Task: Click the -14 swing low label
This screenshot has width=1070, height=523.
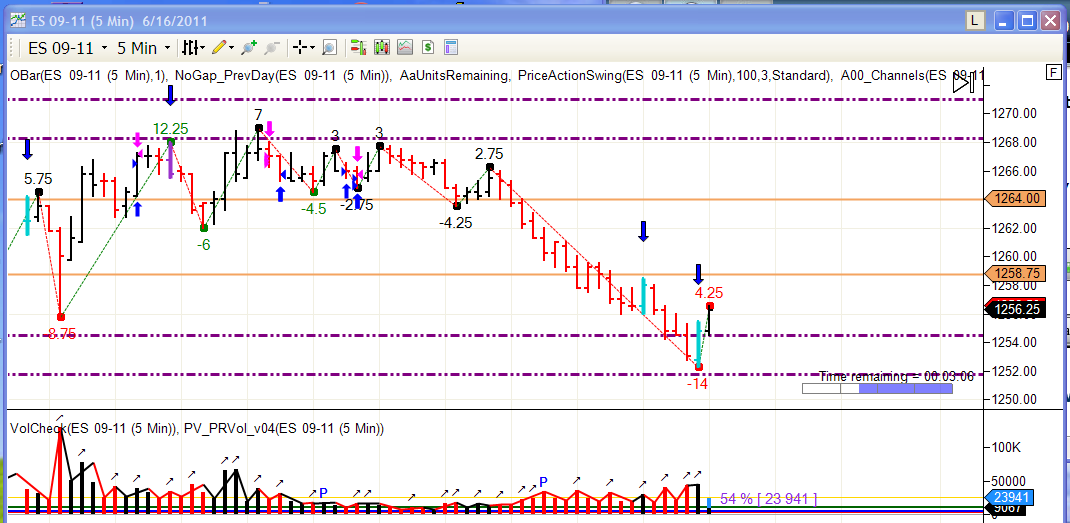Action: [x=697, y=384]
